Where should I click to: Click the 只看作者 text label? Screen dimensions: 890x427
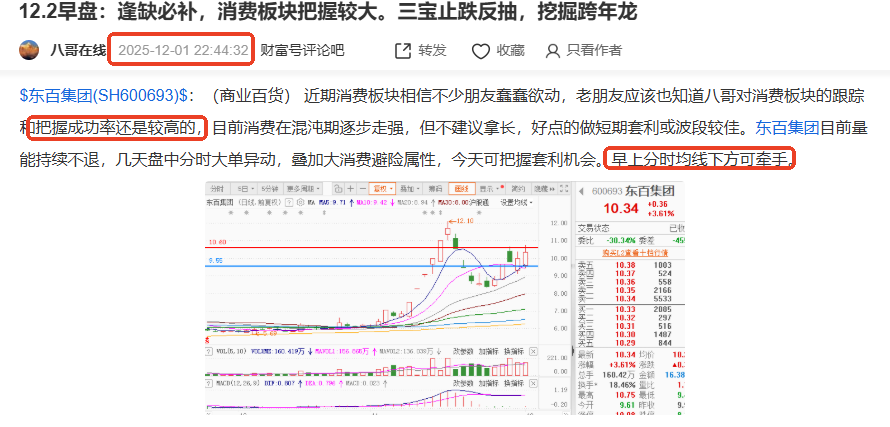pos(594,51)
